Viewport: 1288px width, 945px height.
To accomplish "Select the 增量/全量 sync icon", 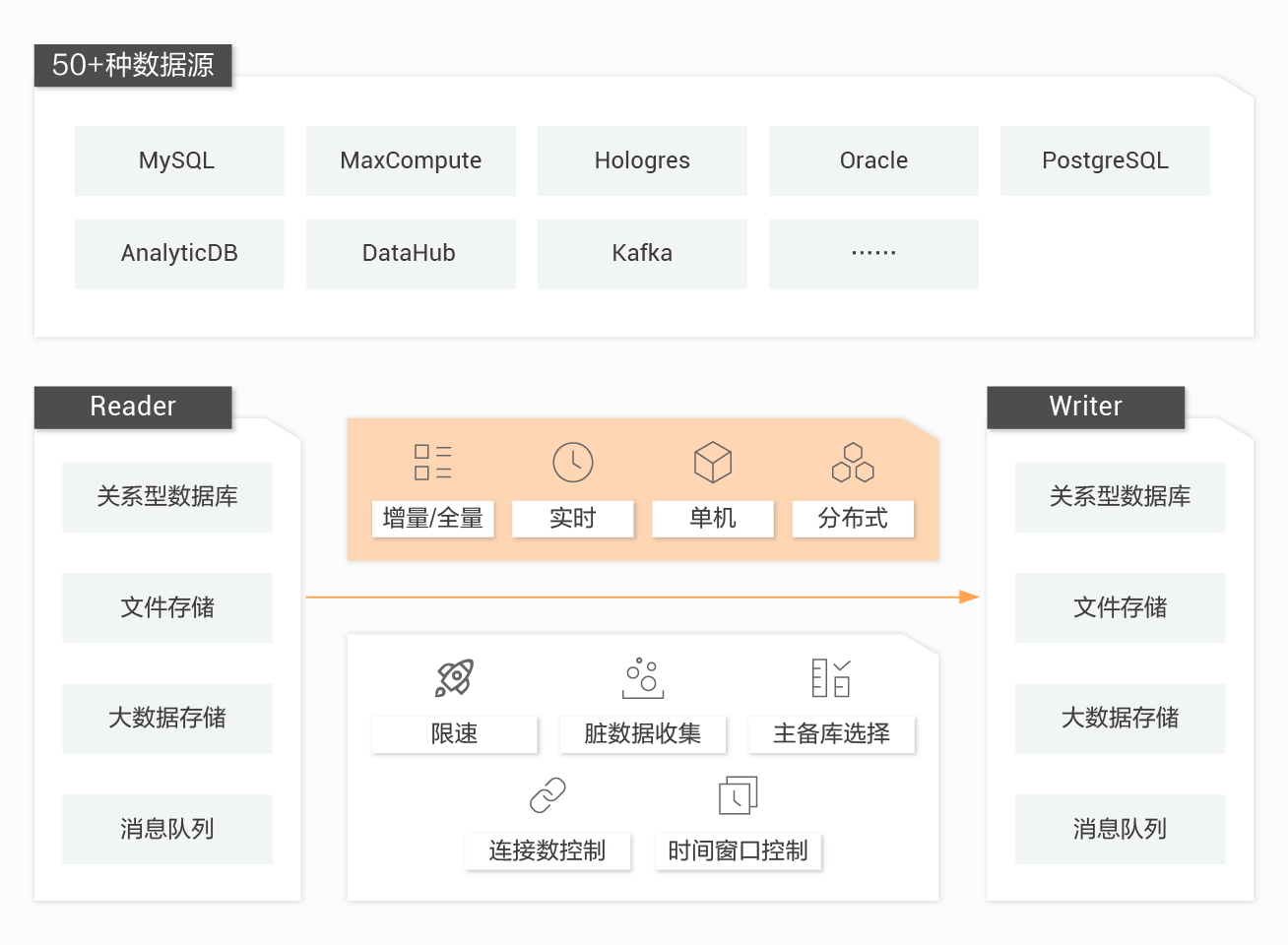I will [431, 461].
